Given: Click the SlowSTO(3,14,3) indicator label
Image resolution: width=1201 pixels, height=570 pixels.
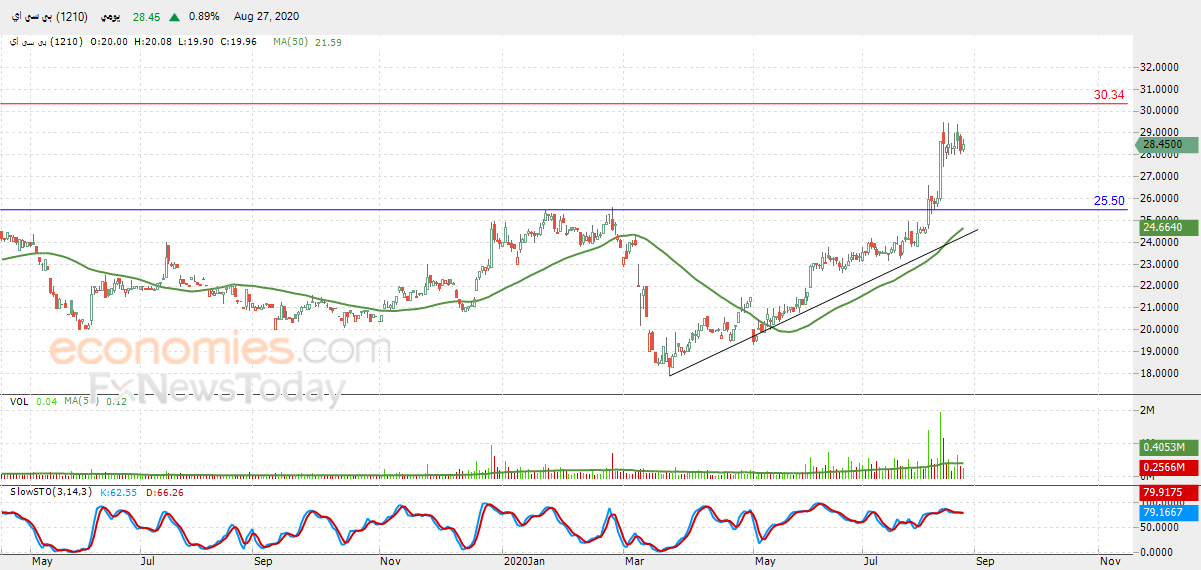Looking at the screenshot, I should [x=50, y=492].
